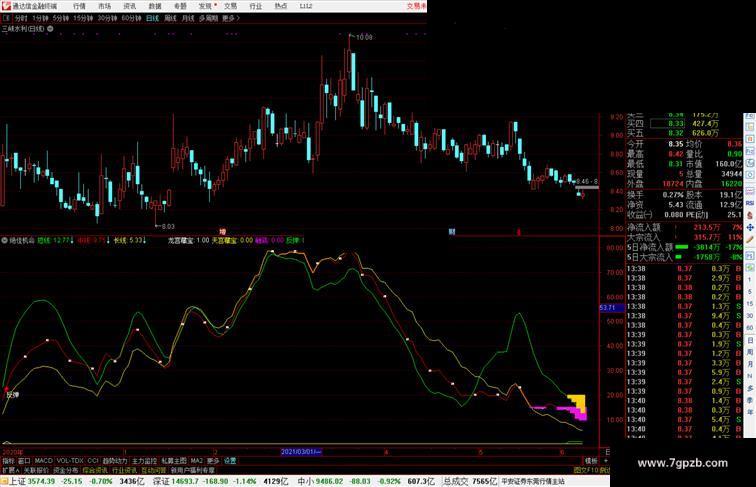
Task: Select the CCI indicator button
Action: 93,461
